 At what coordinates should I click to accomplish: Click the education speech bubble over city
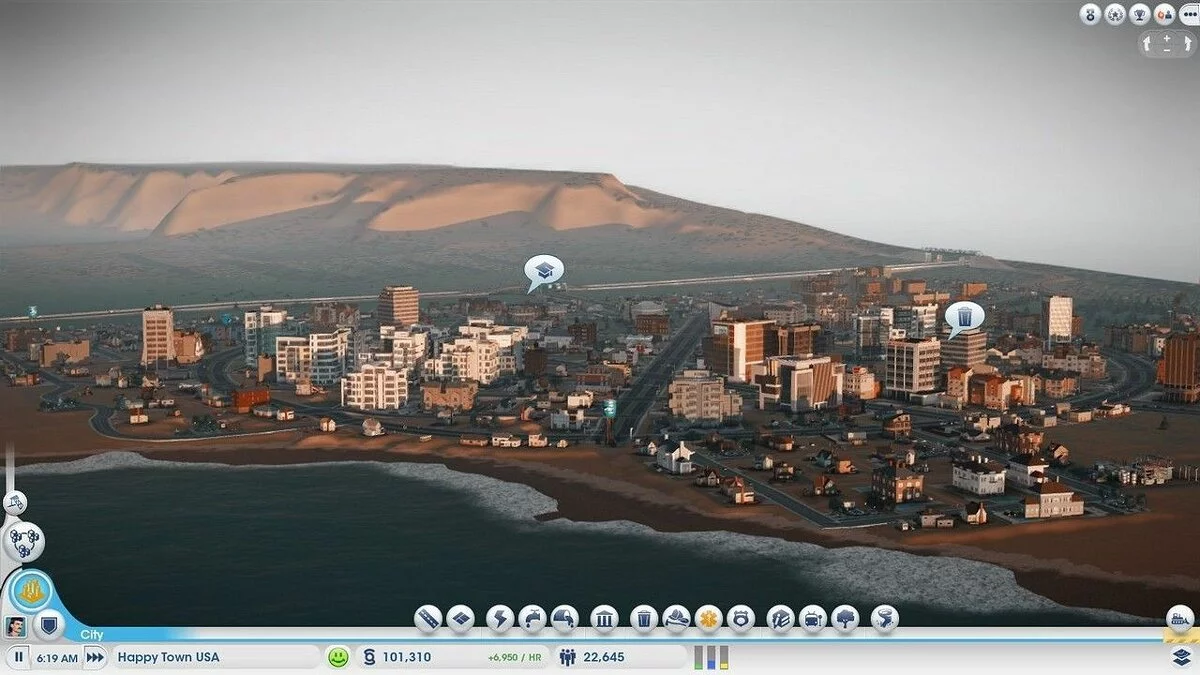544,271
